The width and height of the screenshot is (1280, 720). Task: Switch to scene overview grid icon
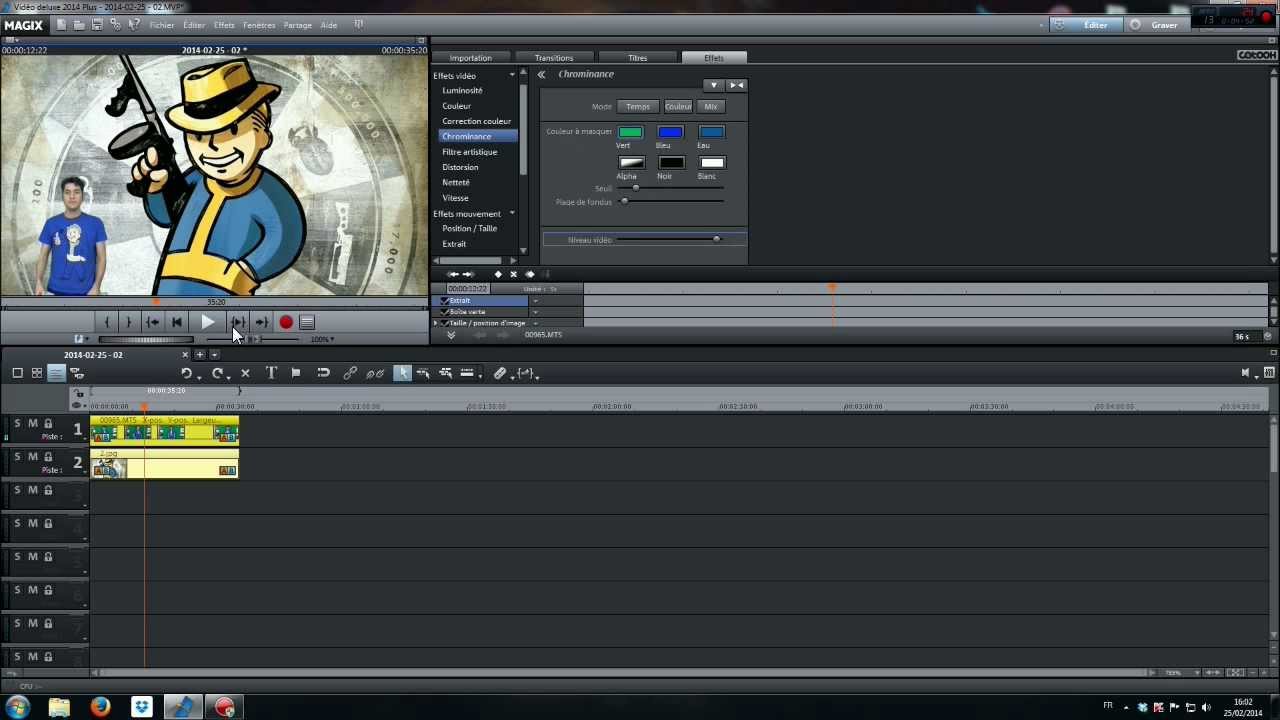pos(37,373)
